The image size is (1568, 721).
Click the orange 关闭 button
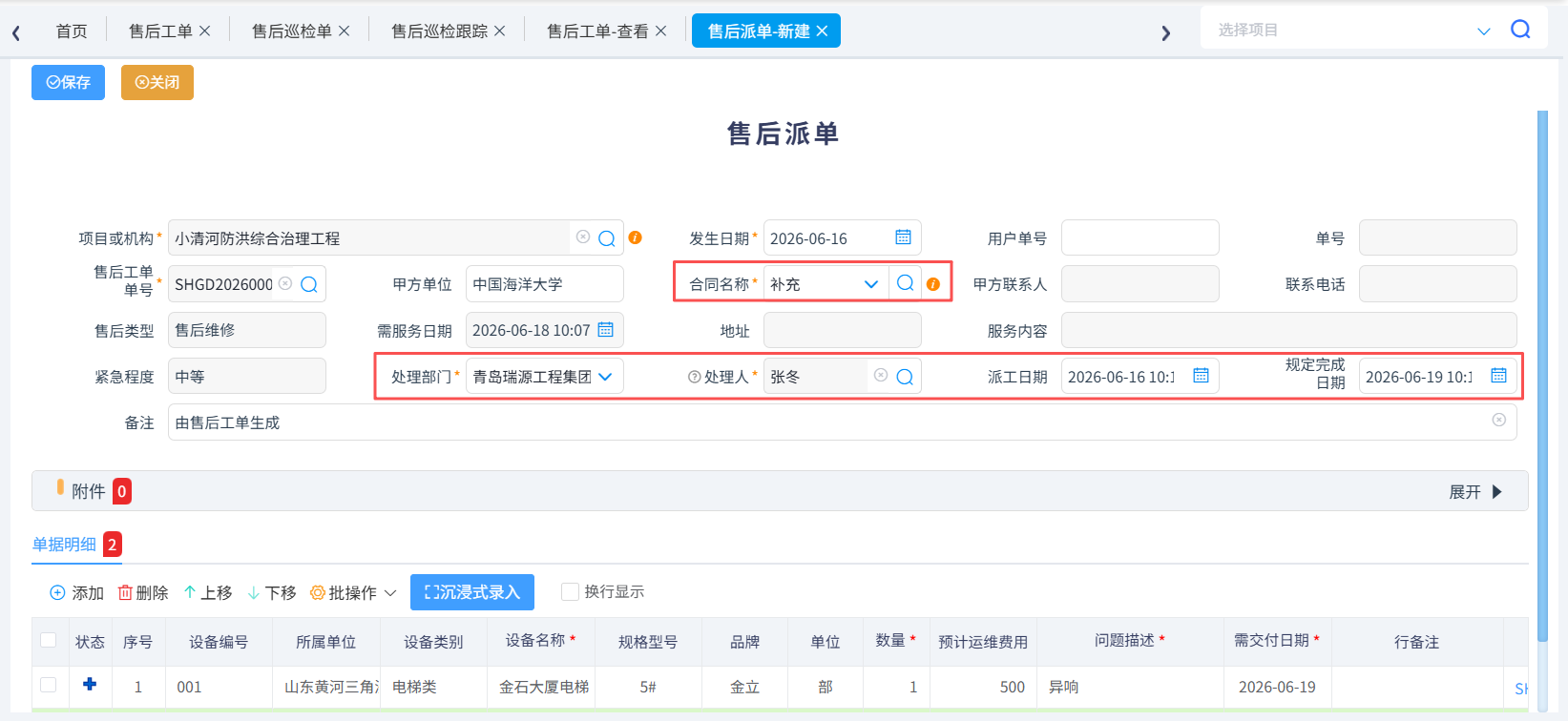pyautogui.click(x=157, y=82)
